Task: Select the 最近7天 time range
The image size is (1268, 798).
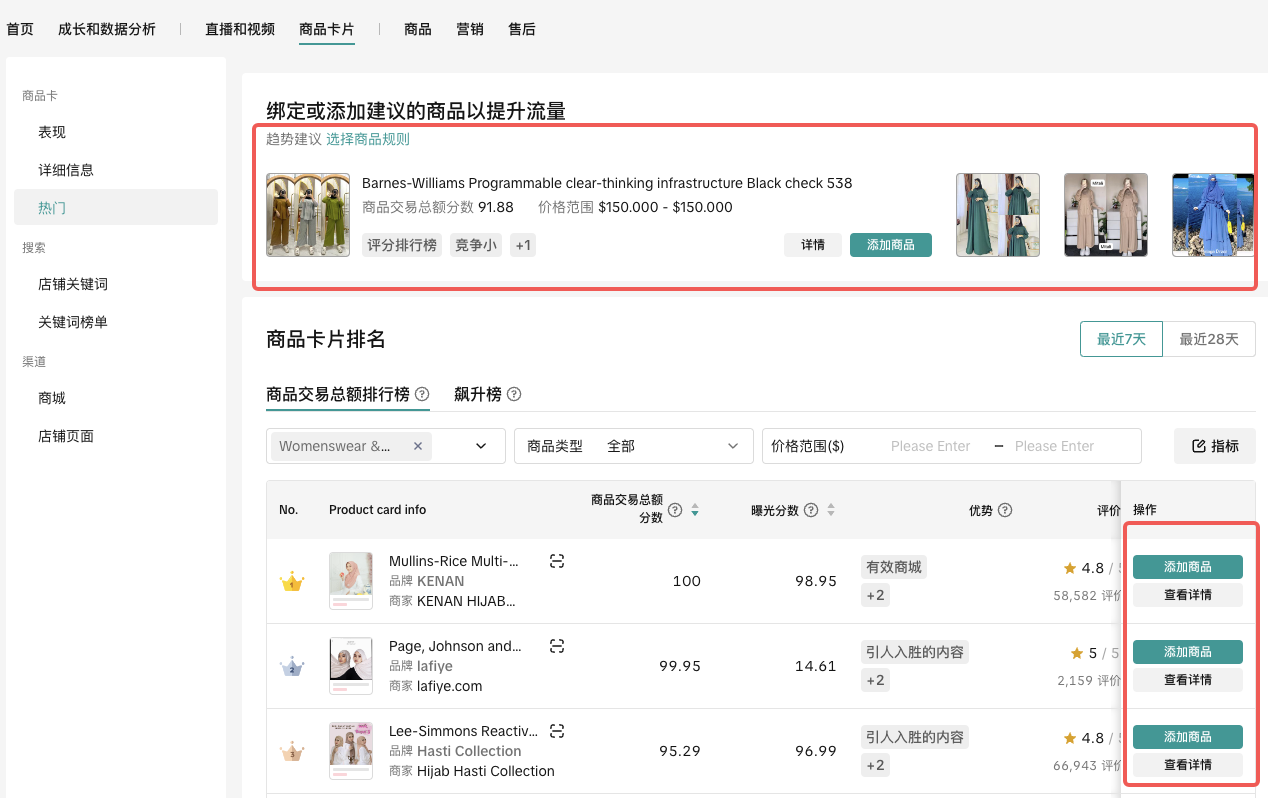Action: point(1120,339)
